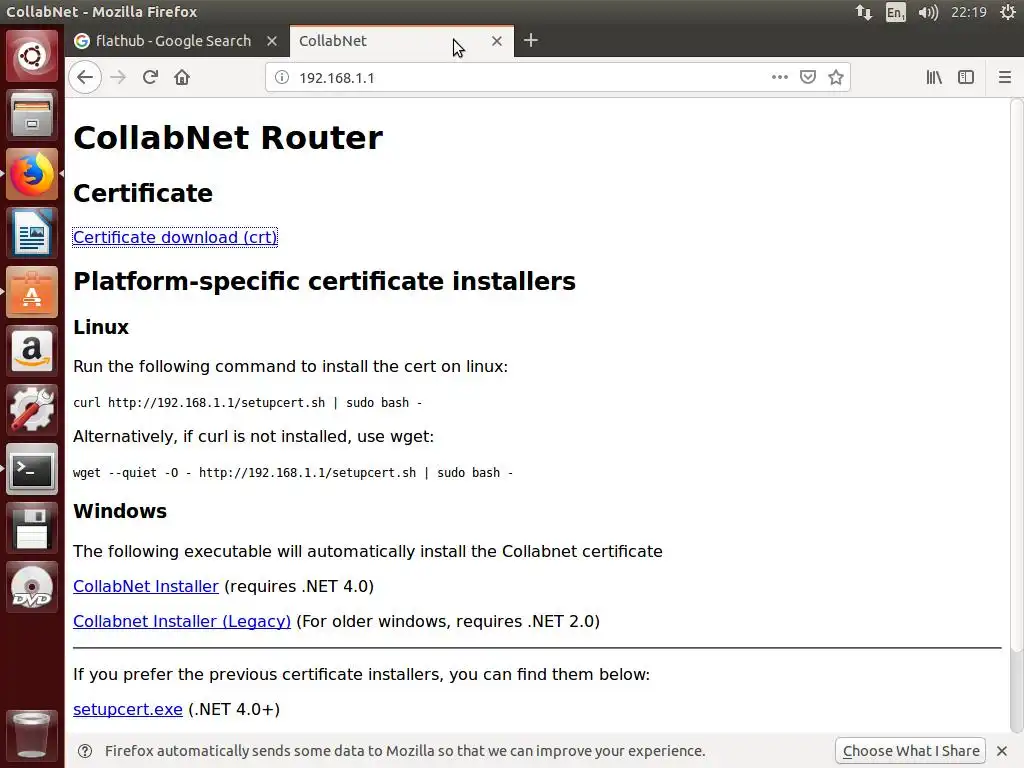The width and height of the screenshot is (1024, 768).
Task: Open network indicator in top panel
Action: tap(864, 12)
